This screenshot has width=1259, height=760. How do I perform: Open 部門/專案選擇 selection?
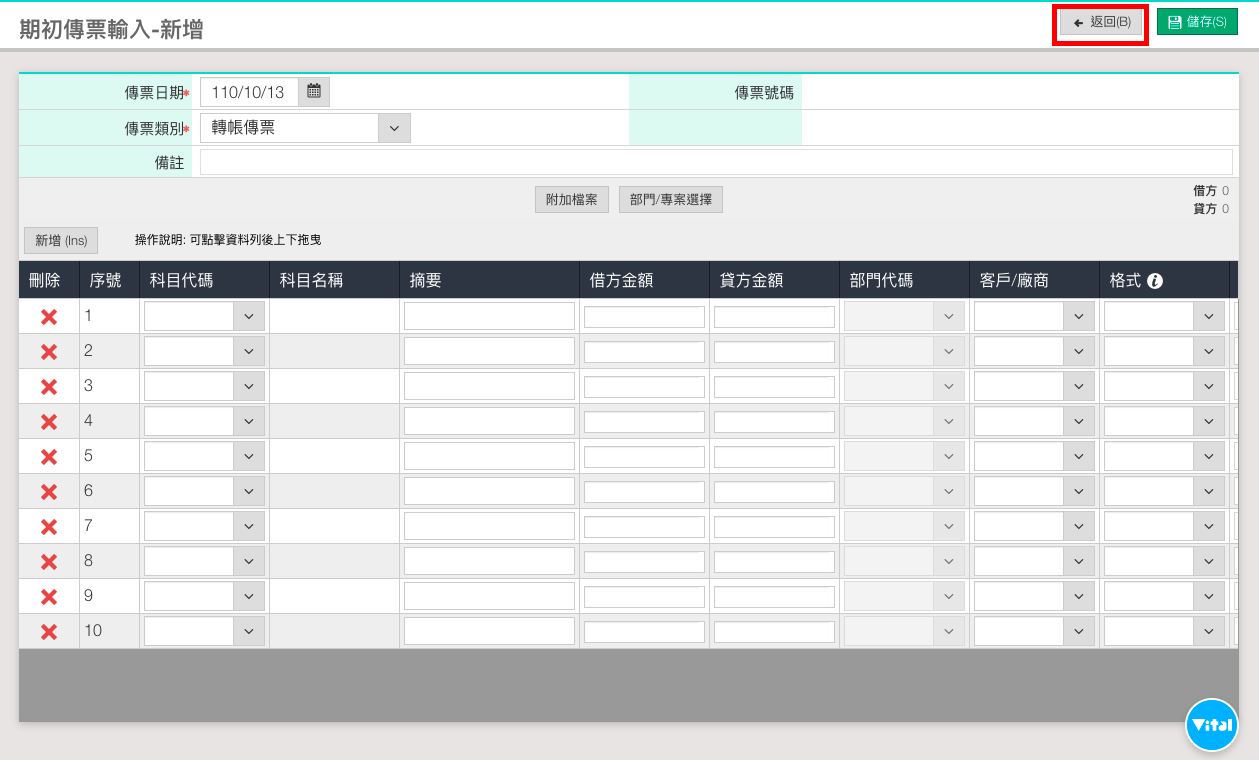(x=670, y=200)
